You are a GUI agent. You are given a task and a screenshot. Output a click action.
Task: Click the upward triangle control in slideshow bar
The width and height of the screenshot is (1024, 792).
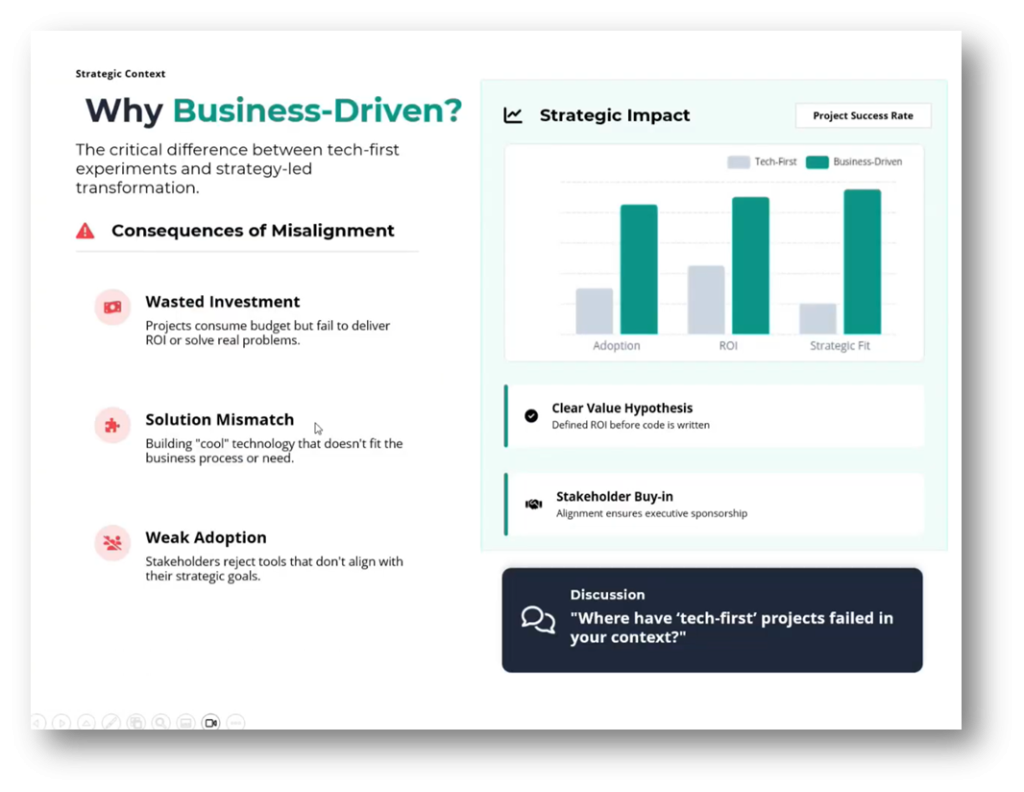[87, 722]
